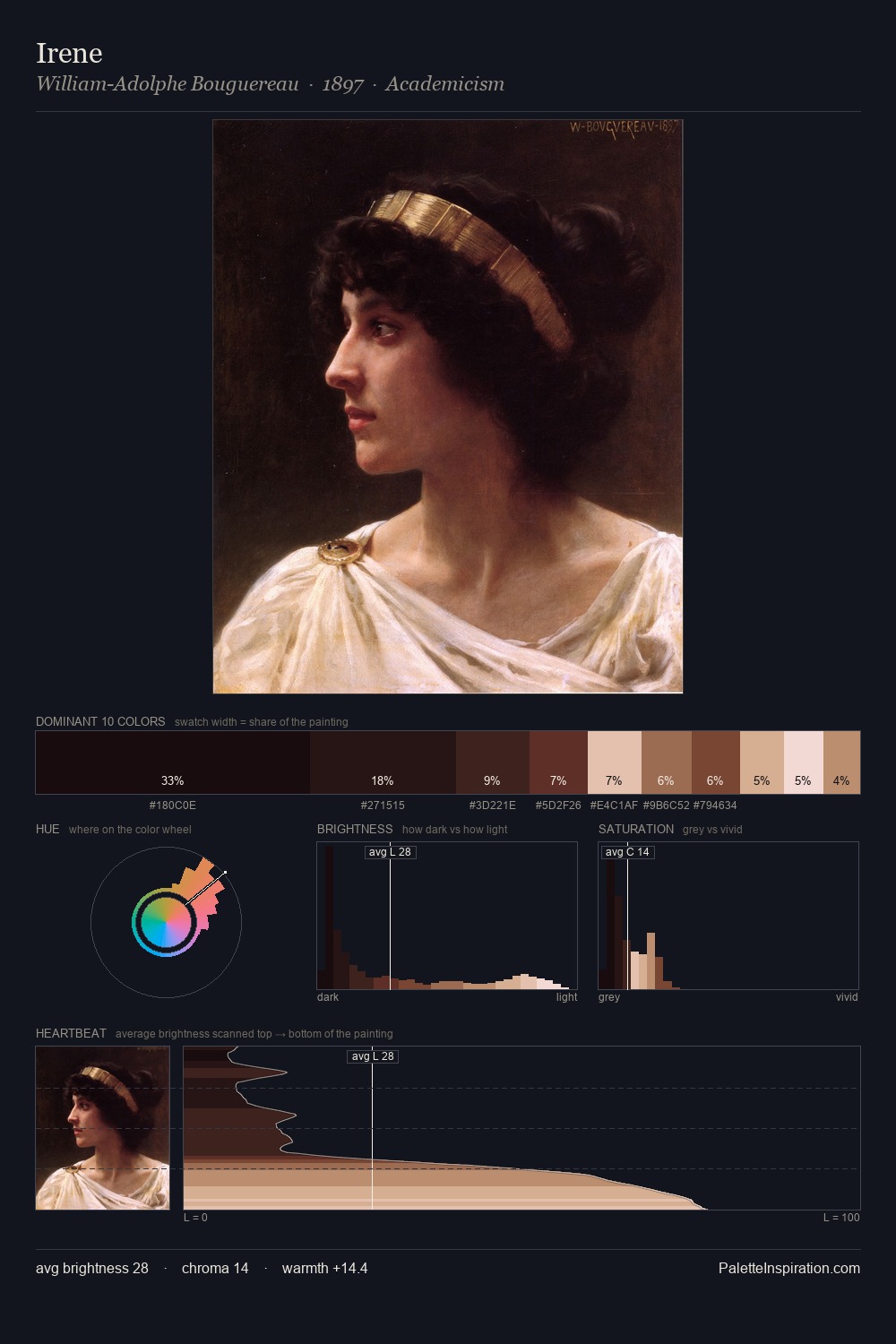The image size is (896, 1344).
Task: Click the 6% tan swatch #9B6C52
Action: pos(667,762)
